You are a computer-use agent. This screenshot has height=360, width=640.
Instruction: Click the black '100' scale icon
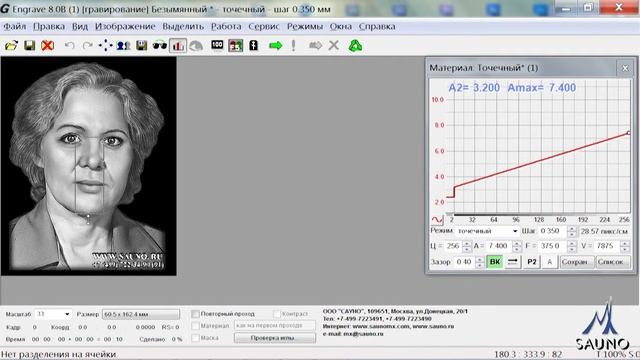click(217, 45)
